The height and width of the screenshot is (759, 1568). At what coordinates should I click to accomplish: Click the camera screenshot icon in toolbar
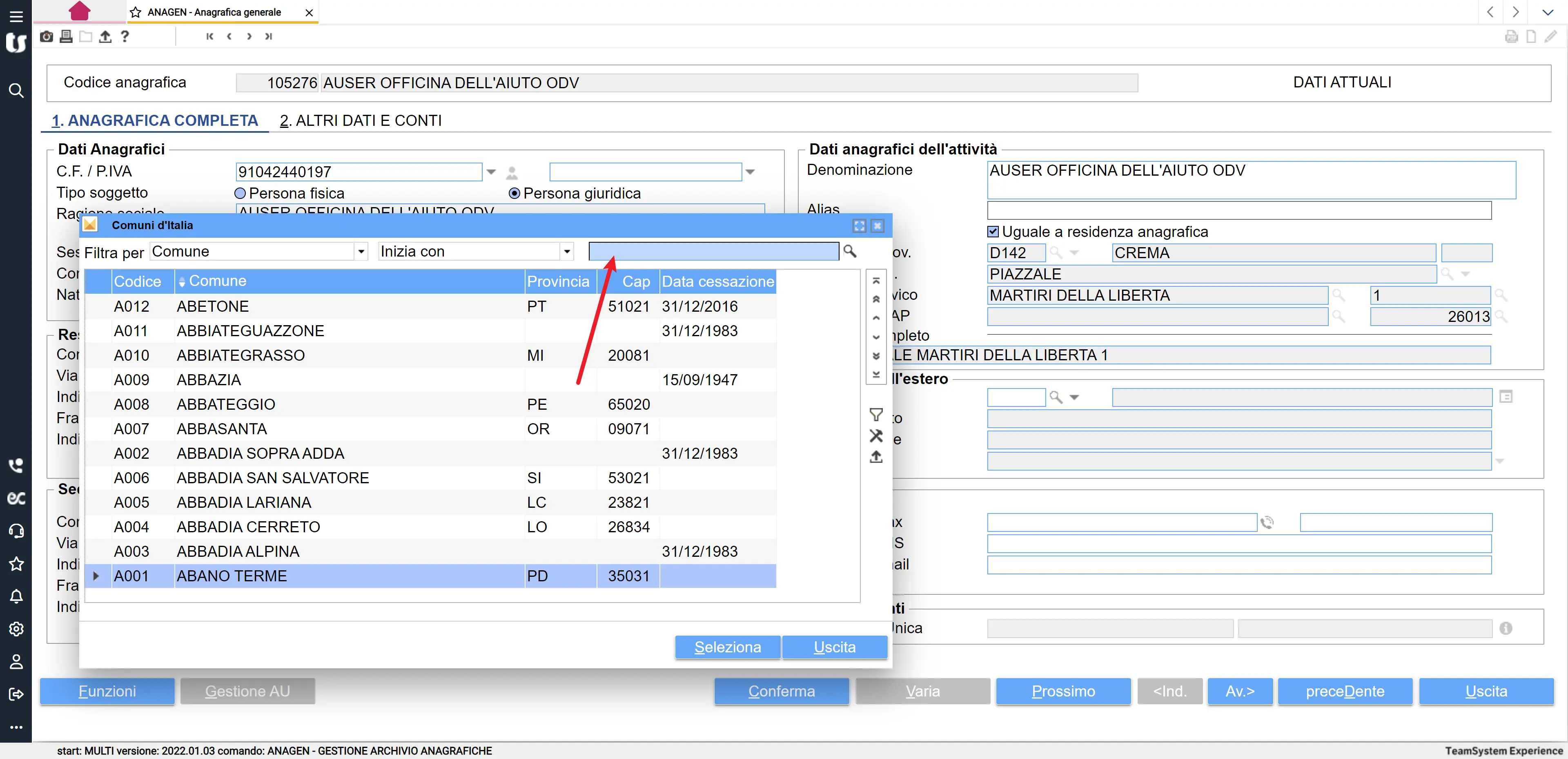coord(46,36)
